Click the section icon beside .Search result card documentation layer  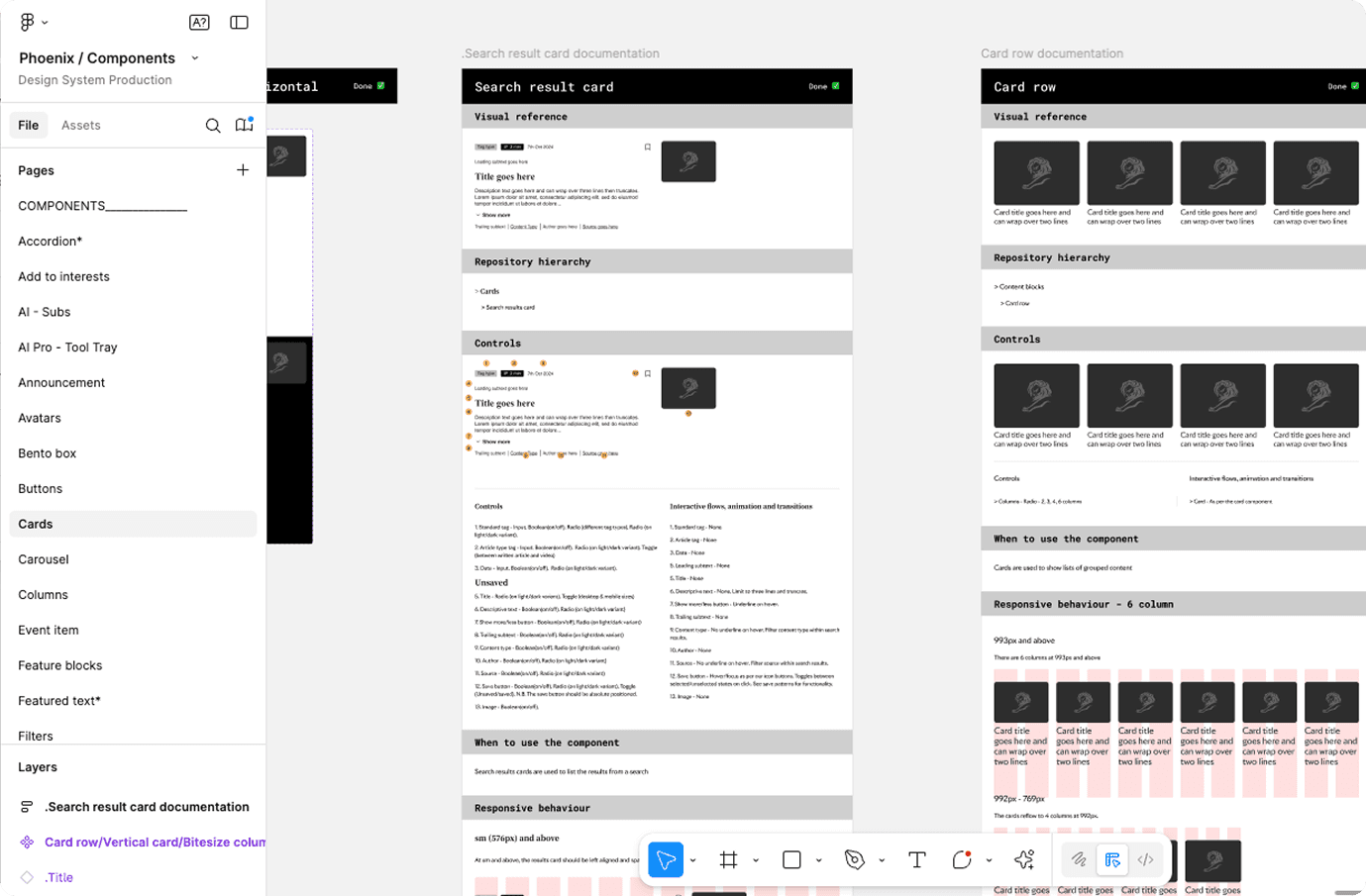[x=27, y=807]
